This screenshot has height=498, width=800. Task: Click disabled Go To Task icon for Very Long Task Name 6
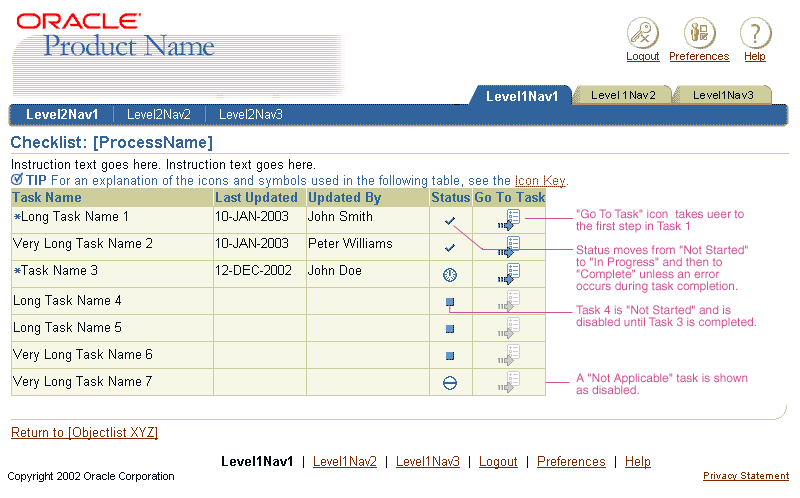pyautogui.click(x=509, y=355)
